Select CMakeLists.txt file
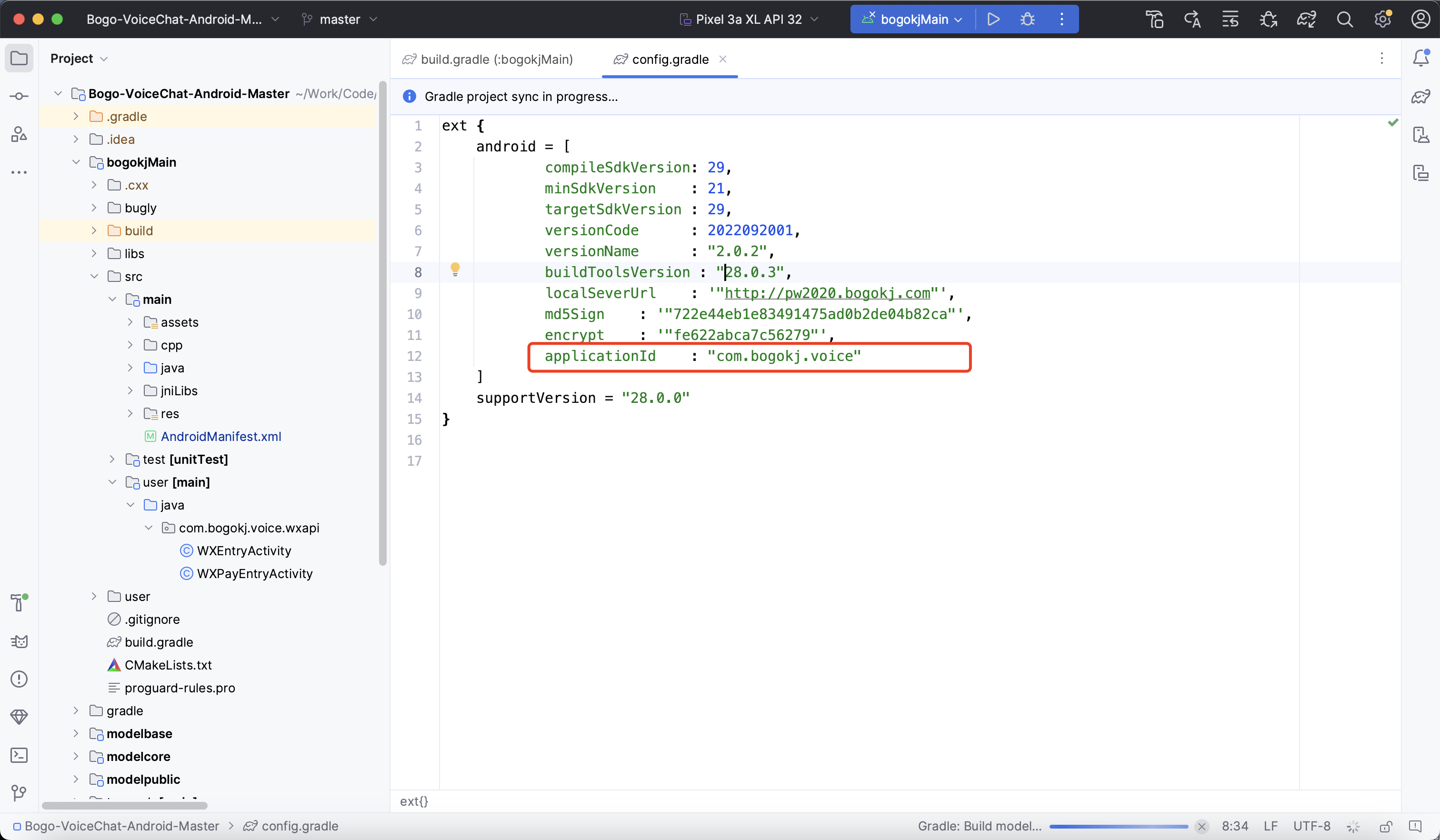Screen dimensions: 1440x840 click(160, 665)
